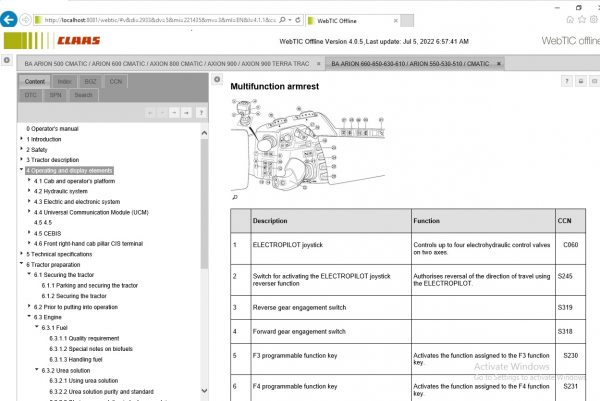
Task: Click the browser forward arrow button
Action: pyautogui.click(x=25, y=20)
